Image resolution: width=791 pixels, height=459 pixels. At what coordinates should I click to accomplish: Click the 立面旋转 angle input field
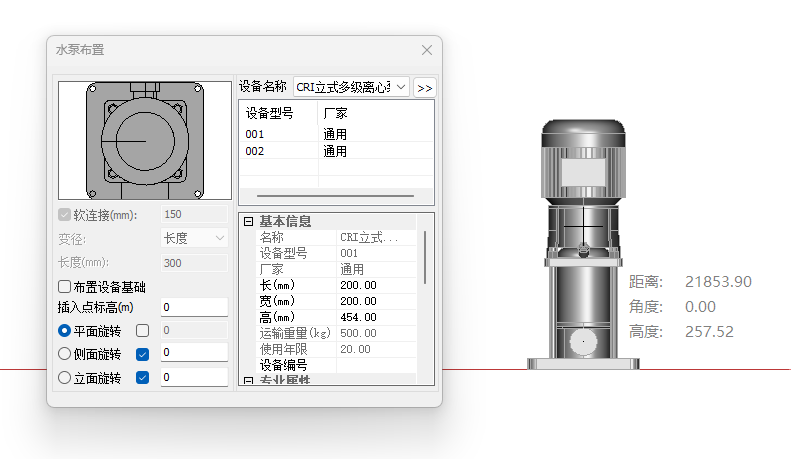(194, 377)
